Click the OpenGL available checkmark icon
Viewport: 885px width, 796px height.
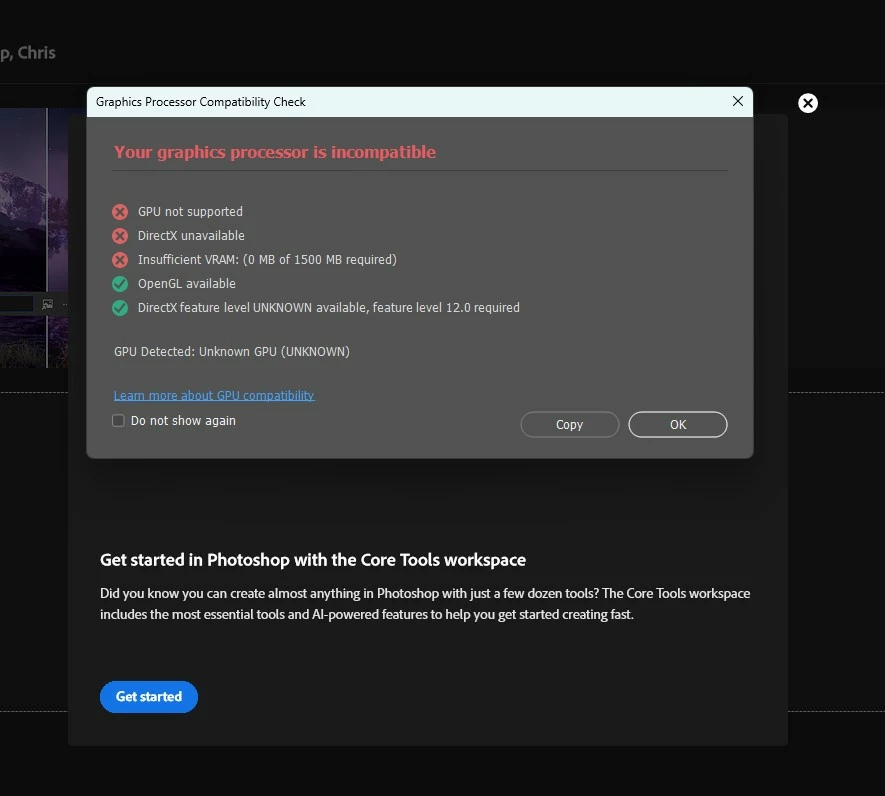120,284
